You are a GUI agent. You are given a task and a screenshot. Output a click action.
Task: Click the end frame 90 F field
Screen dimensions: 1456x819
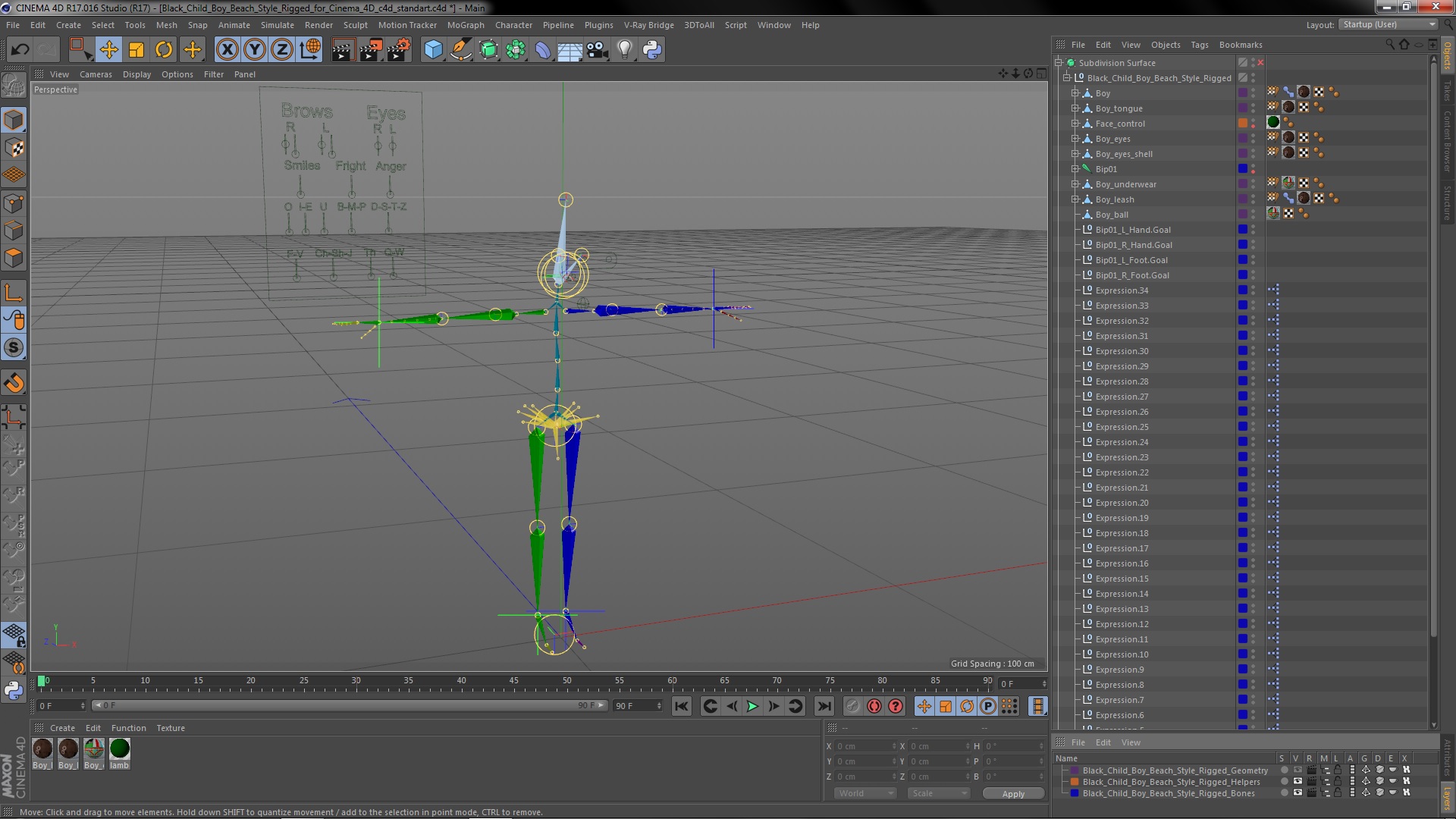pyautogui.click(x=638, y=706)
